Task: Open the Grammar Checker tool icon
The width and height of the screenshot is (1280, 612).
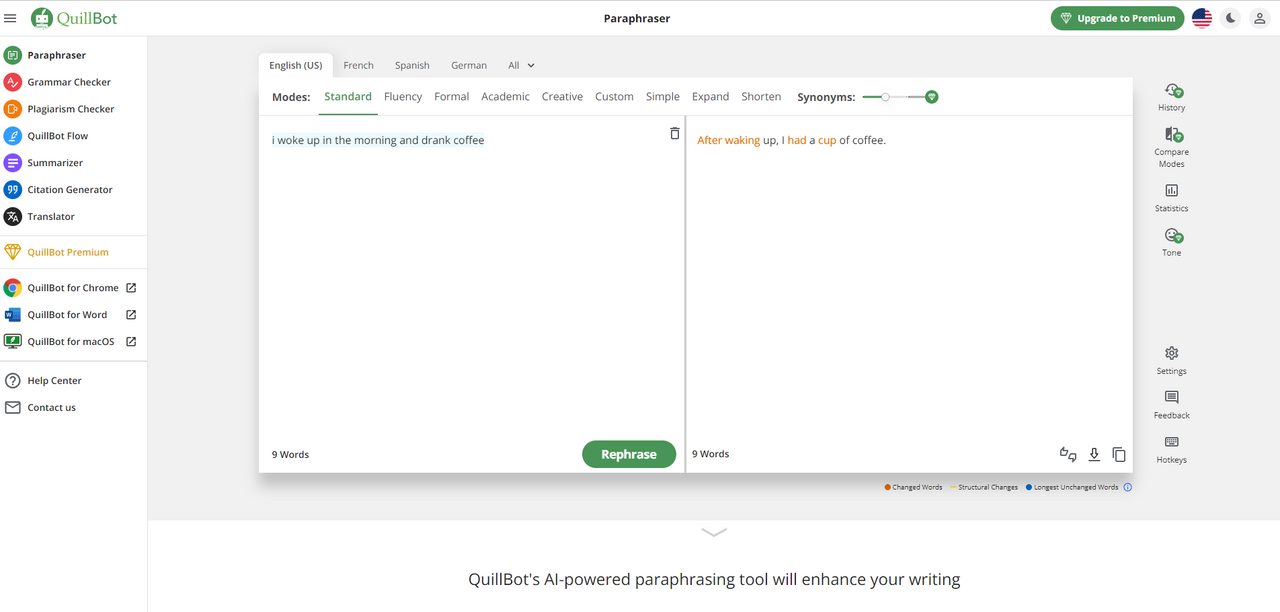Action: click(x=13, y=82)
